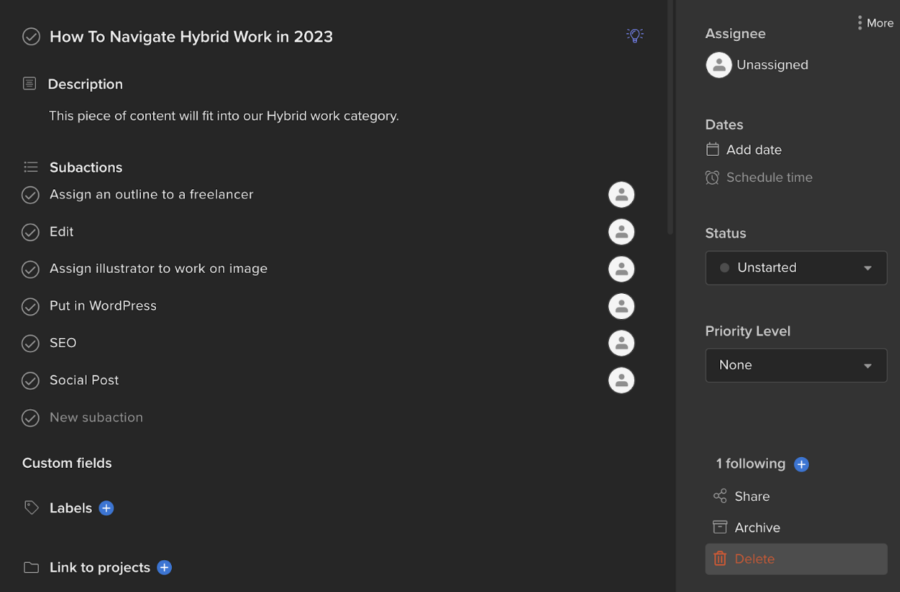Image resolution: width=900 pixels, height=592 pixels.
Task: Open the AI suggestions lightbulb icon
Action: pos(634,35)
